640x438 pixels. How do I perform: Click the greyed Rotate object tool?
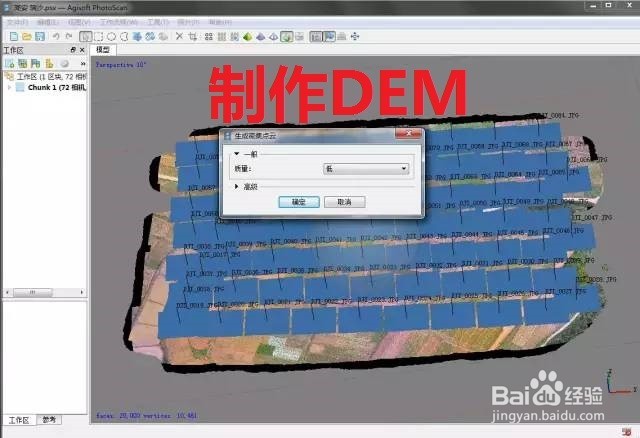coord(163,37)
